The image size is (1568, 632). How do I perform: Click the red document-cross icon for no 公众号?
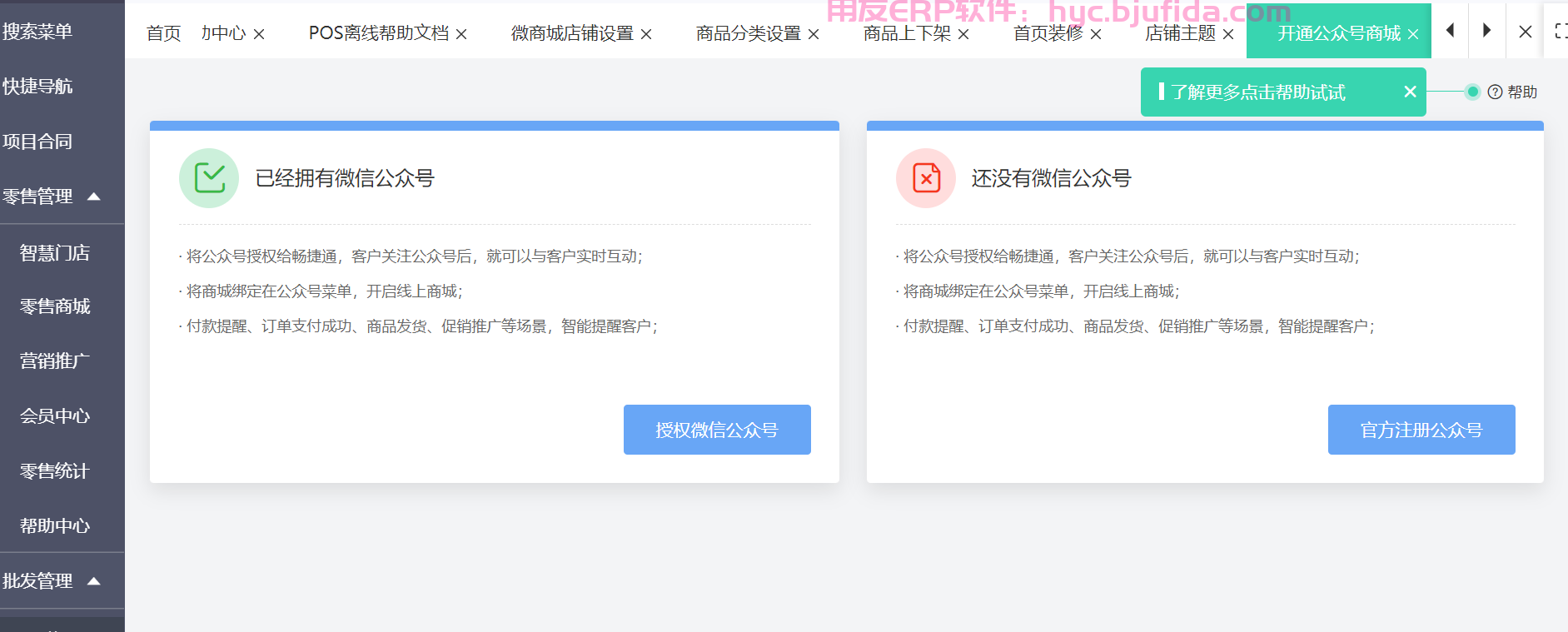pos(926,178)
